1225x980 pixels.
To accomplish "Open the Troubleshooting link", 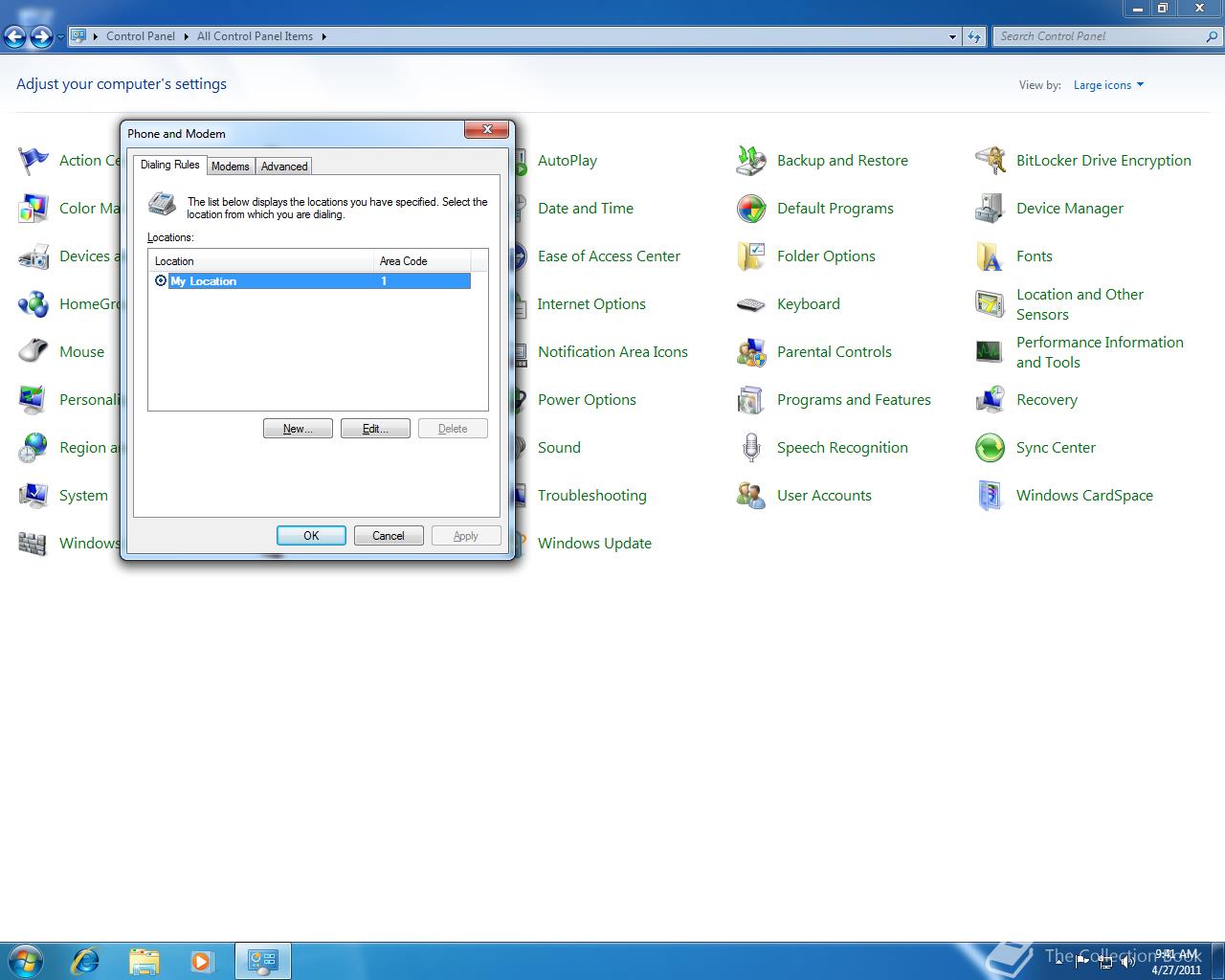I will pyautogui.click(x=592, y=496).
